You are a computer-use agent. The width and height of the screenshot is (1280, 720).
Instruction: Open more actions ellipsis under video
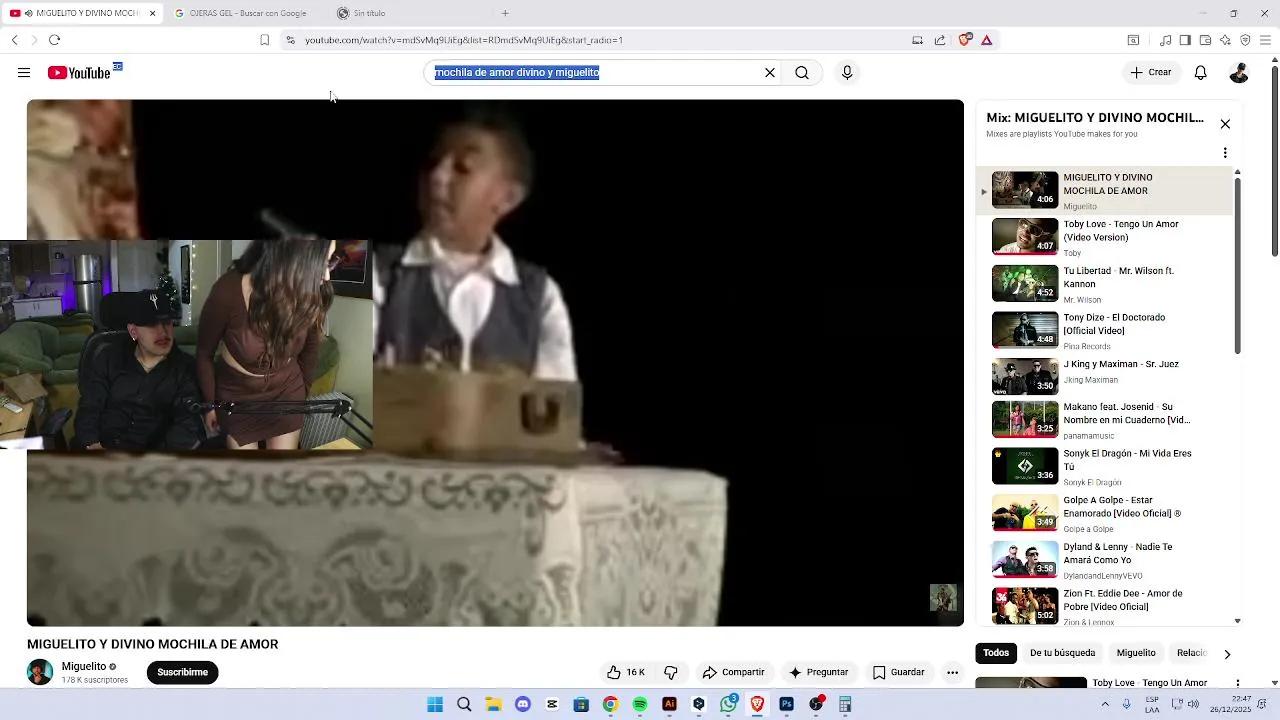[x=953, y=673]
